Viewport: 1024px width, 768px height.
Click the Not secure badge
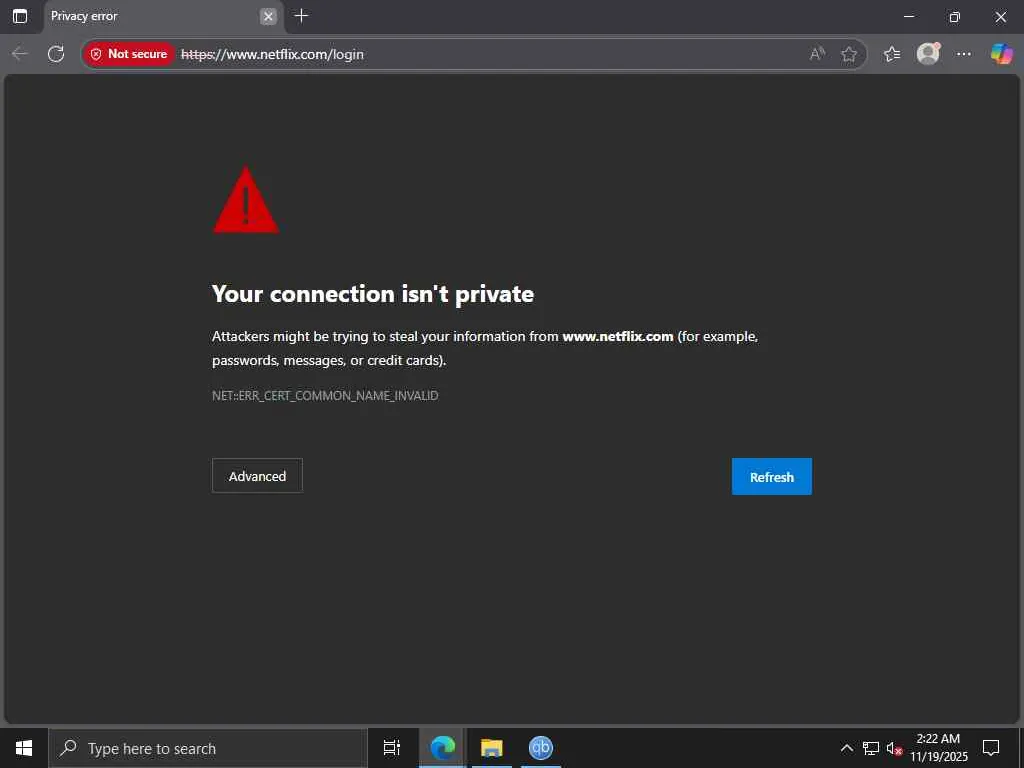129,54
